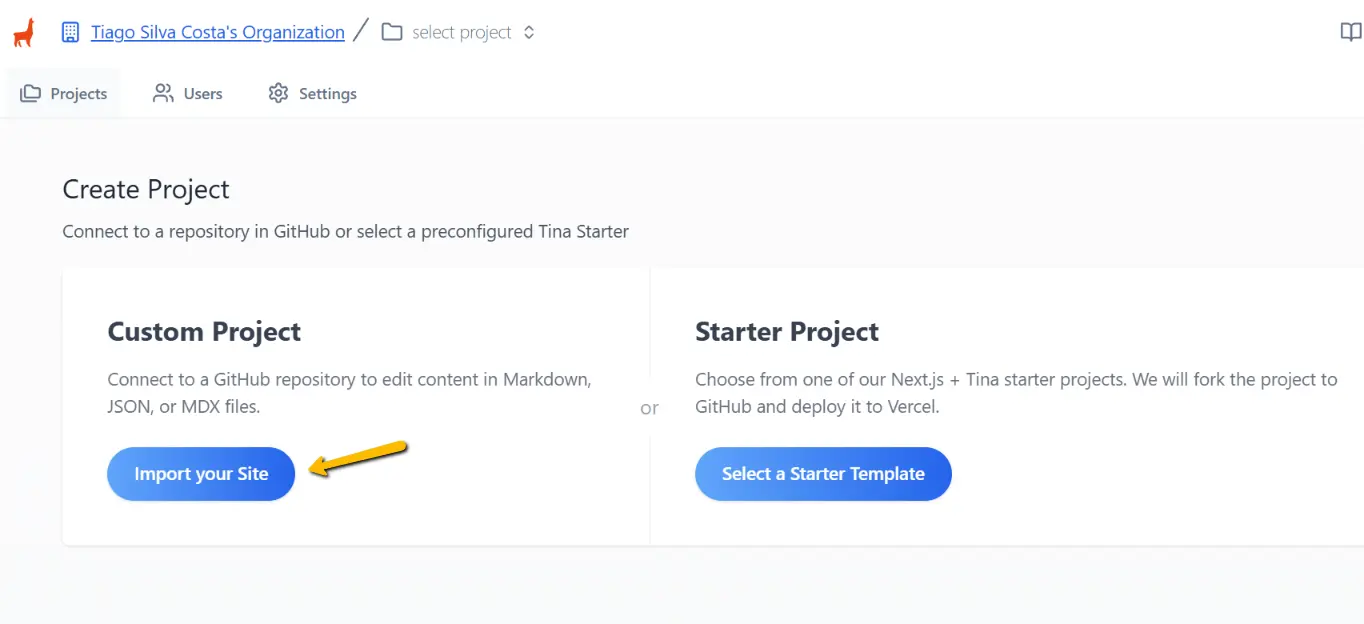Open "Tiago Silva Costa's Organization" link
The height and width of the screenshot is (624, 1364).
[x=217, y=31]
